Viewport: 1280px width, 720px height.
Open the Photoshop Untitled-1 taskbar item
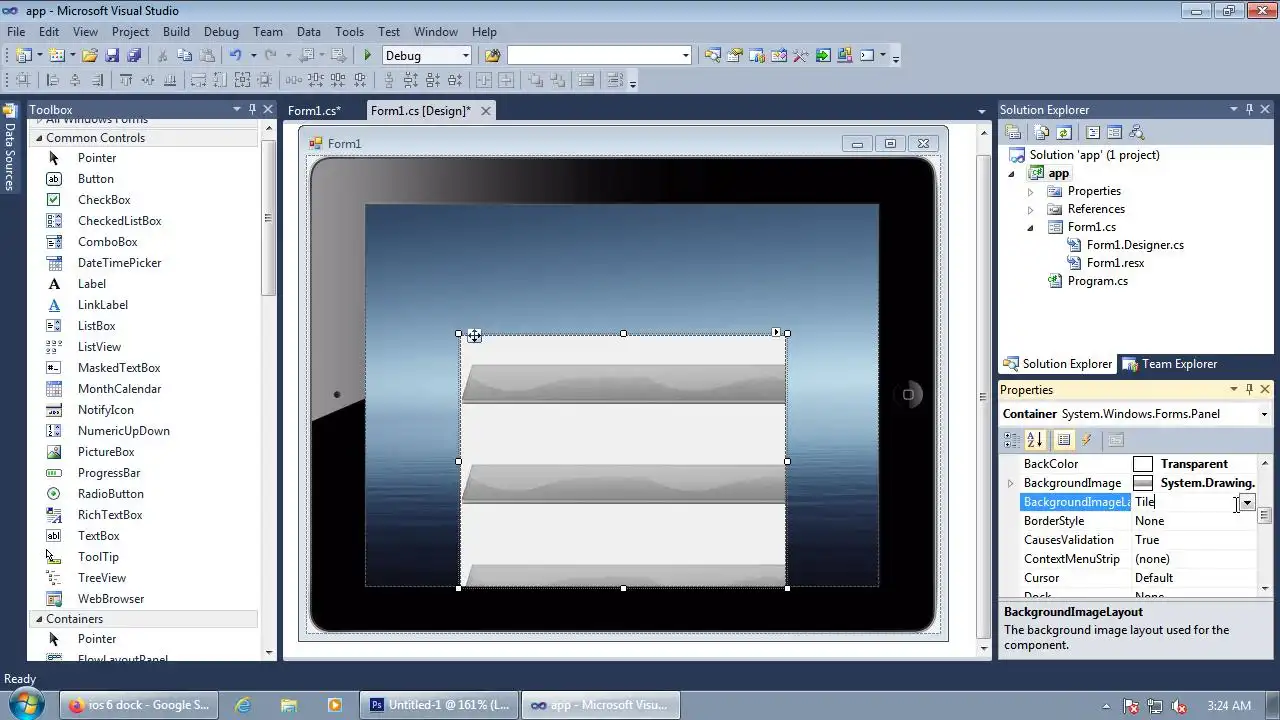click(x=440, y=705)
